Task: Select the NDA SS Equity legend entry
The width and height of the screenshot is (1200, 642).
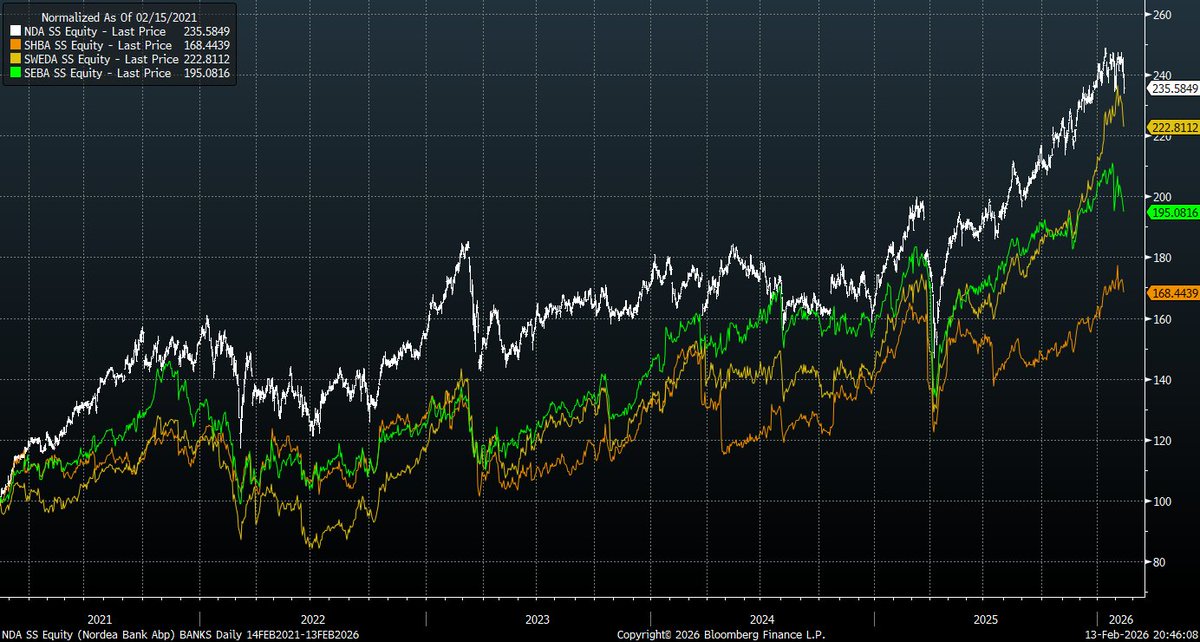Action: [120, 31]
